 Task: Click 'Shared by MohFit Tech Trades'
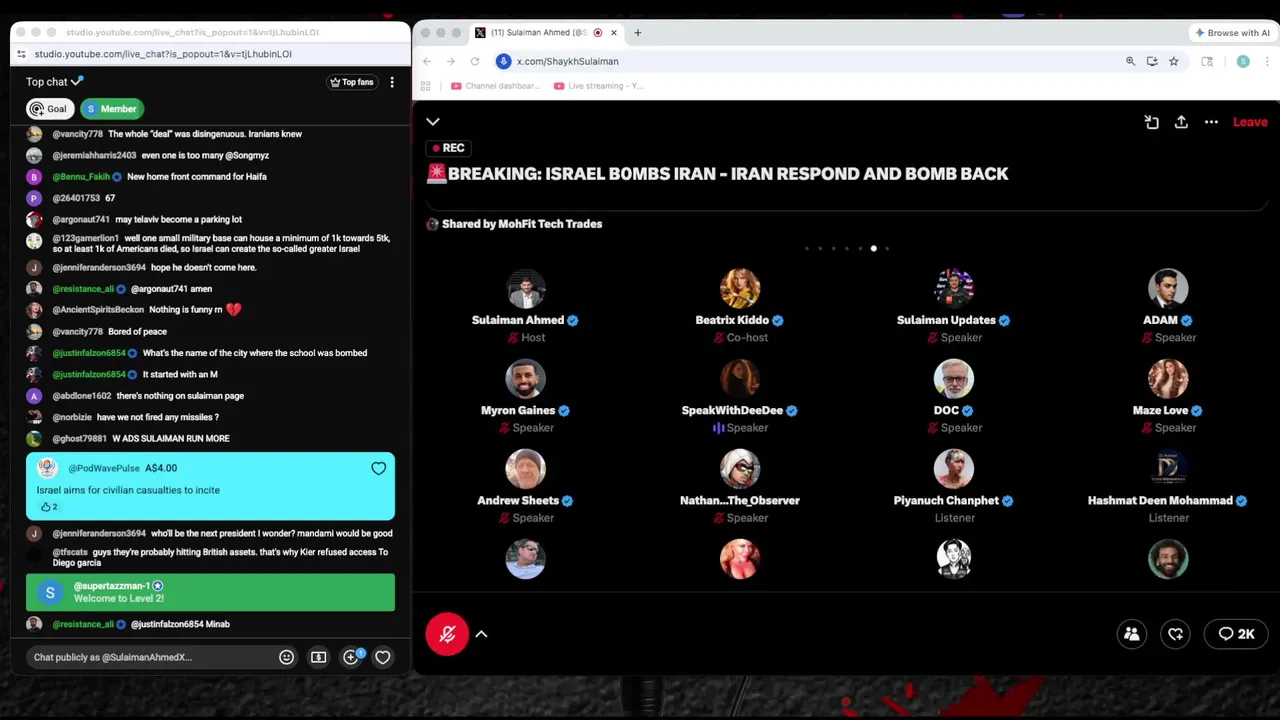point(522,224)
